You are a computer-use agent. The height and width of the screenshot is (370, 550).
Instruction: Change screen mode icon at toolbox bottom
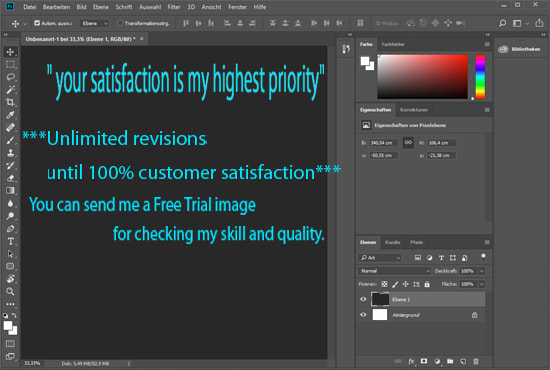pyautogui.click(x=10, y=356)
